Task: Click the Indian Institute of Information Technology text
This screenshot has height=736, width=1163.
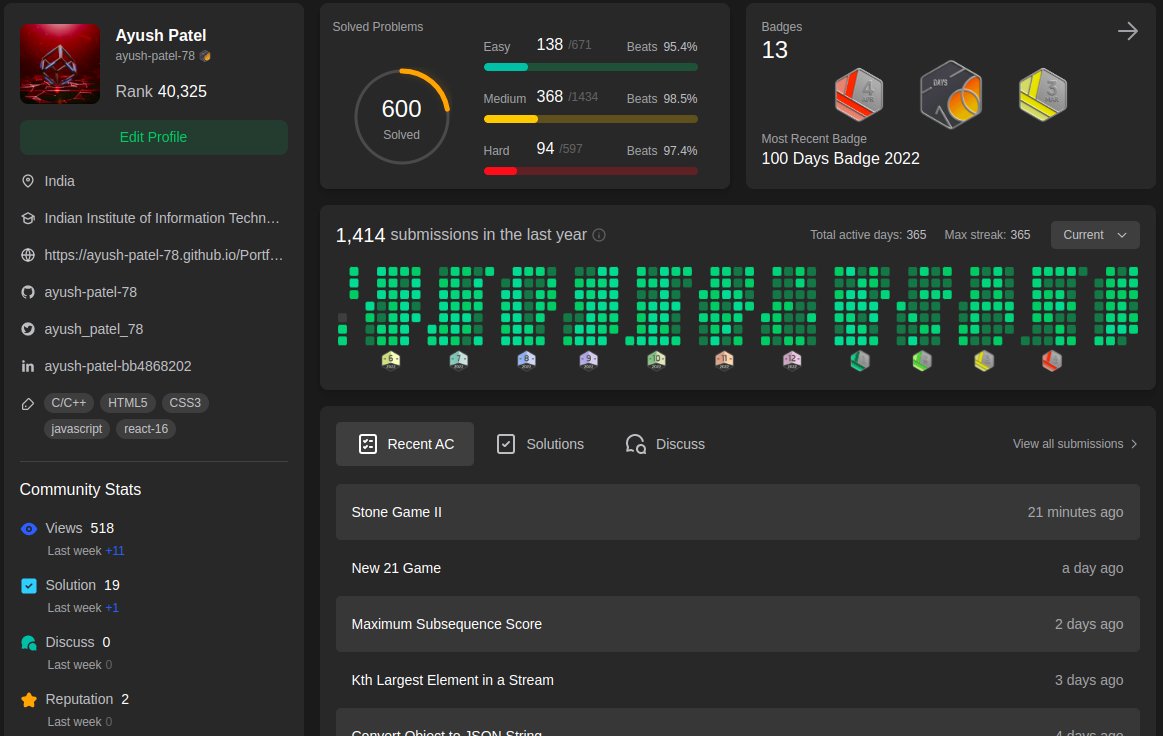Action: [162, 218]
